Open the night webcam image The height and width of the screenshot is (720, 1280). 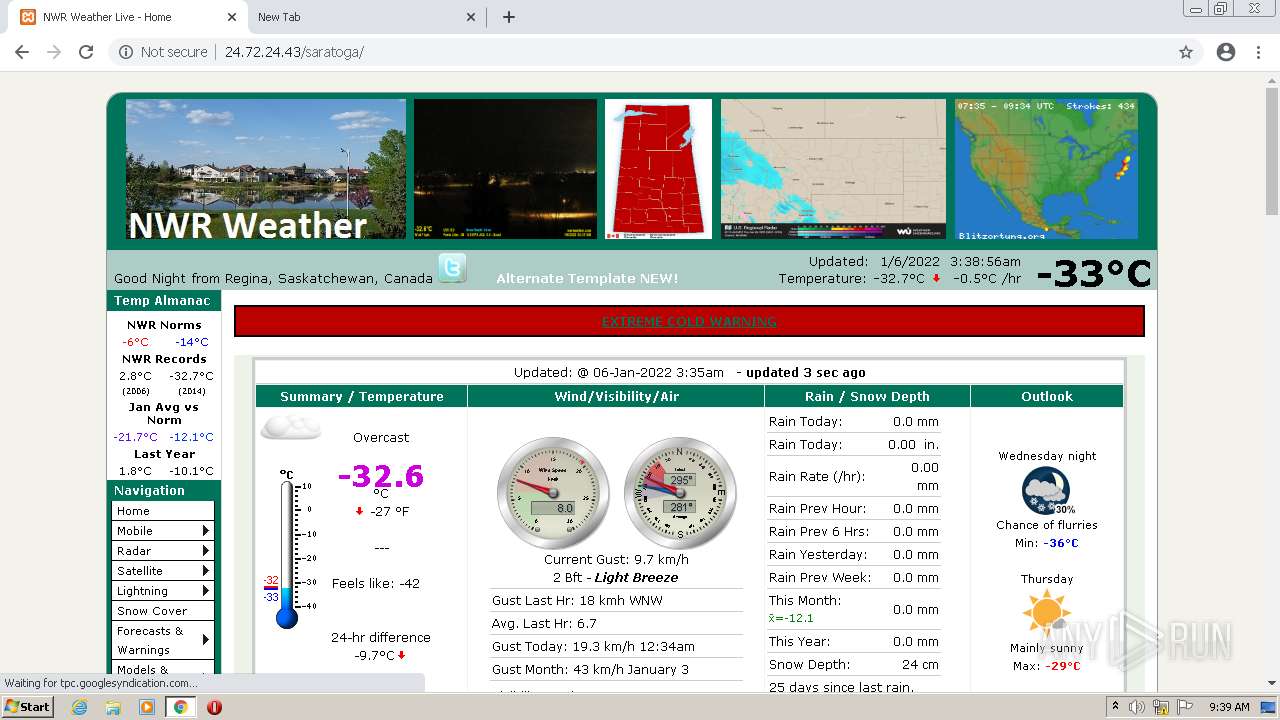click(x=505, y=168)
